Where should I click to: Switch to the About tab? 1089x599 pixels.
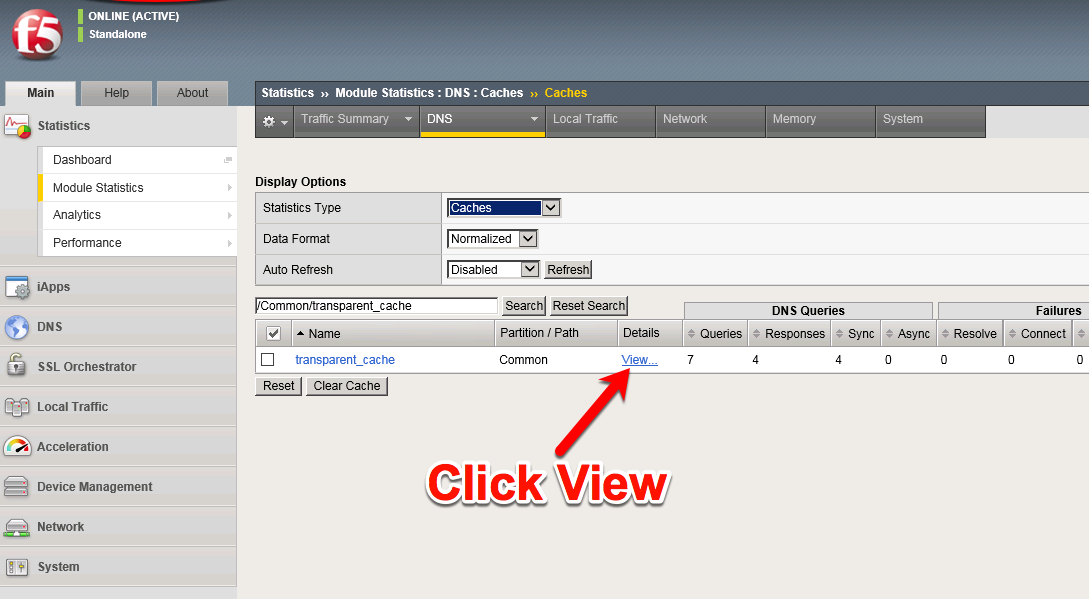coord(192,93)
